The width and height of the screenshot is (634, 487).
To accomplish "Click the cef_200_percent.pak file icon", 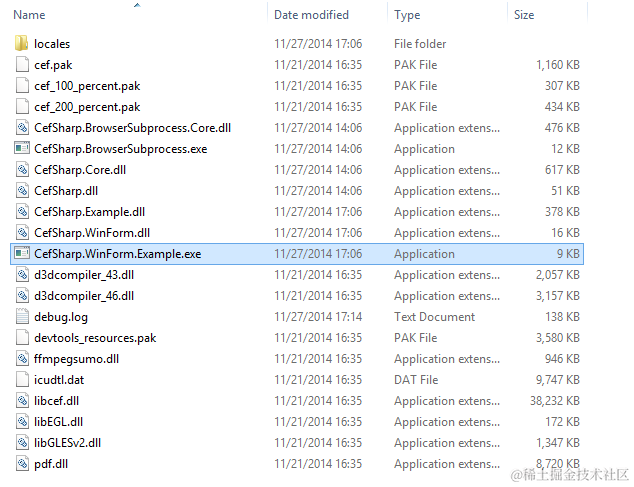I will (22, 106).
